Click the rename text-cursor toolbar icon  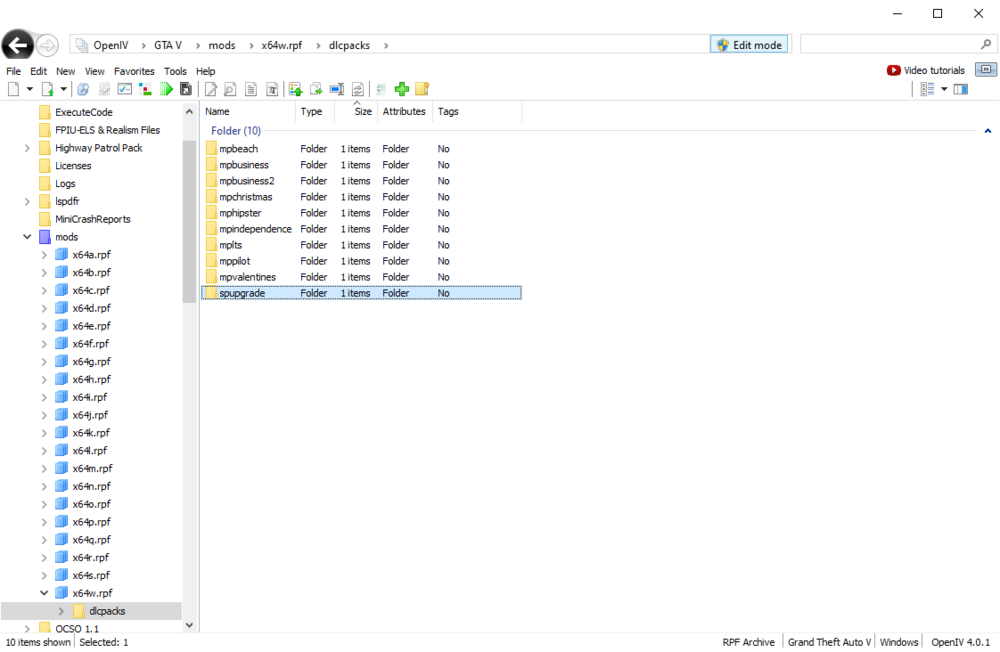337,89
